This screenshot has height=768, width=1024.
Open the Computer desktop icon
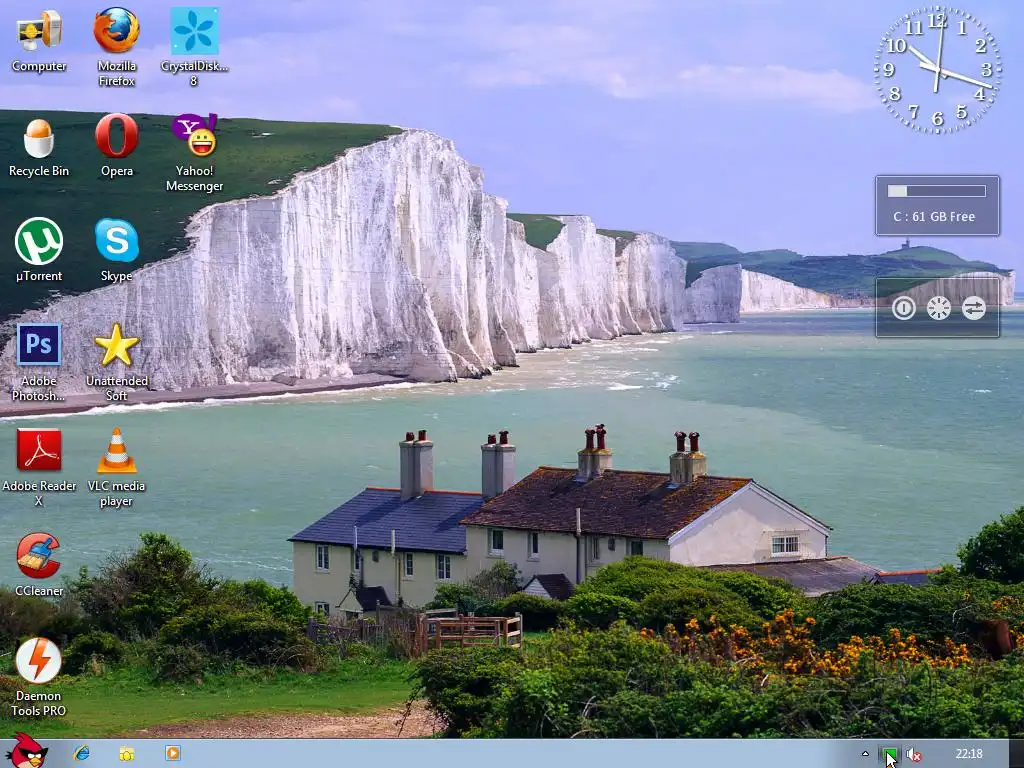click(39, 40)
